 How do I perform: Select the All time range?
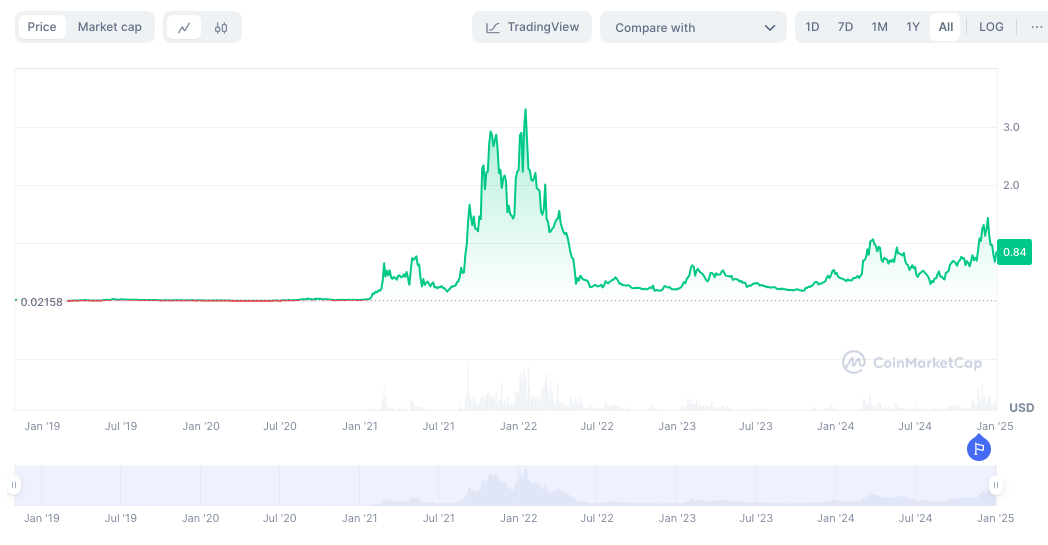click(945, 27)
